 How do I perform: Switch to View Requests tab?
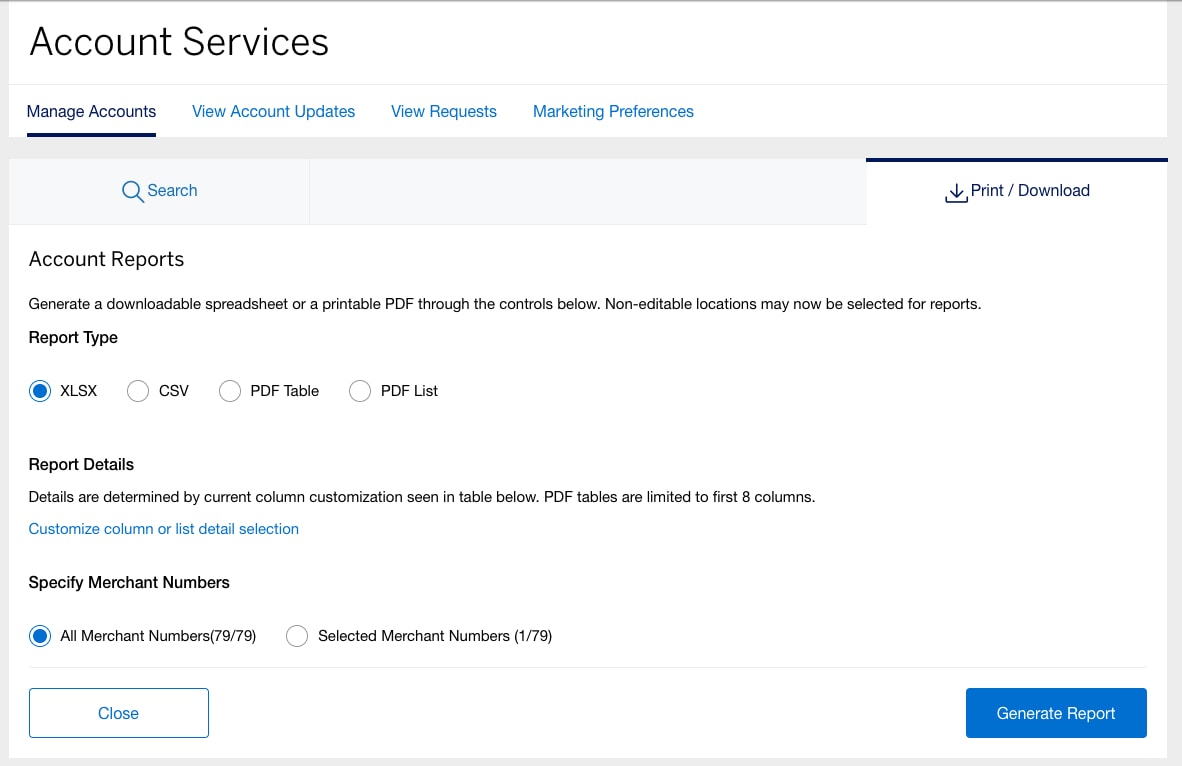point(444,112)
